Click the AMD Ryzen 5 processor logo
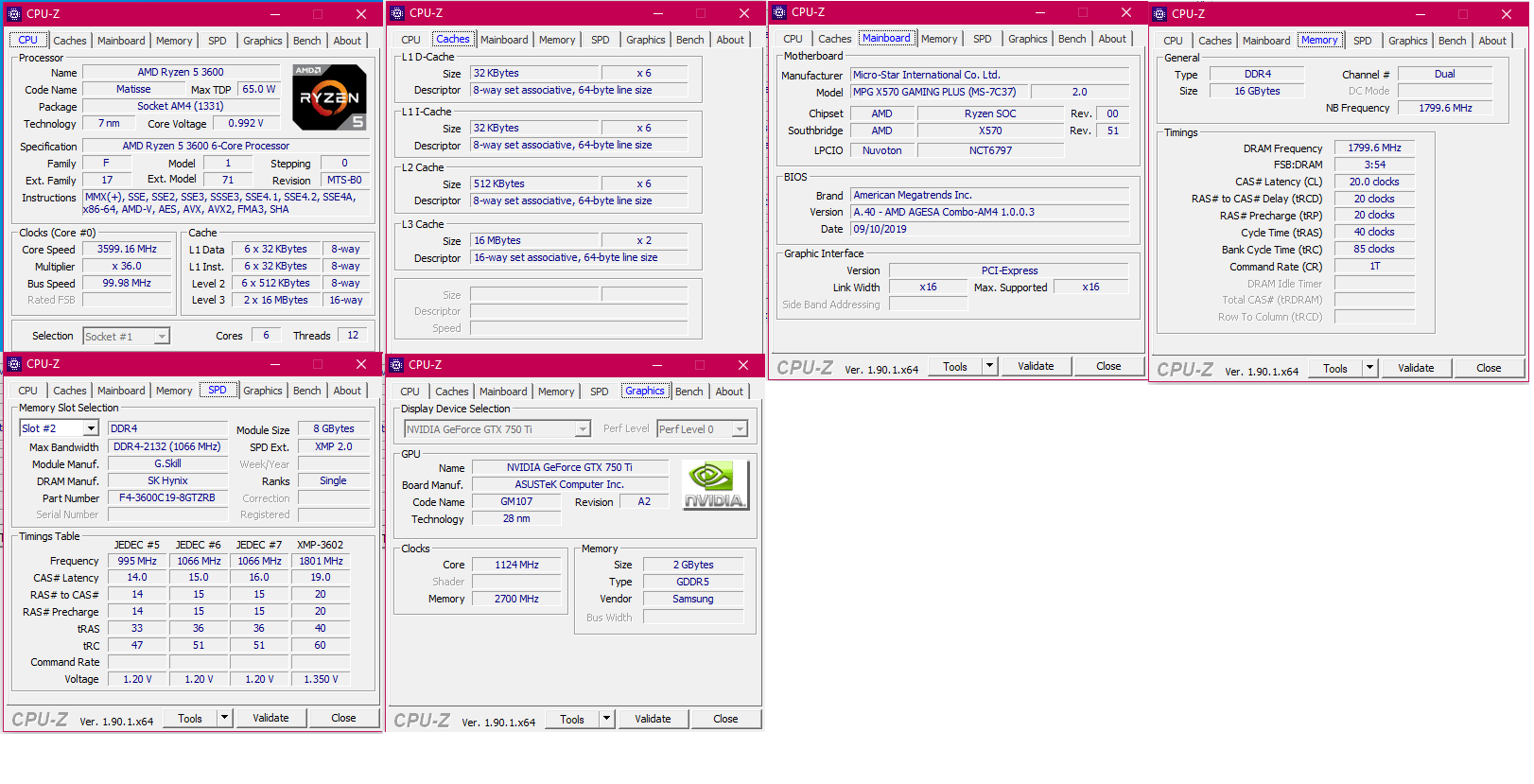 (329, 96)
